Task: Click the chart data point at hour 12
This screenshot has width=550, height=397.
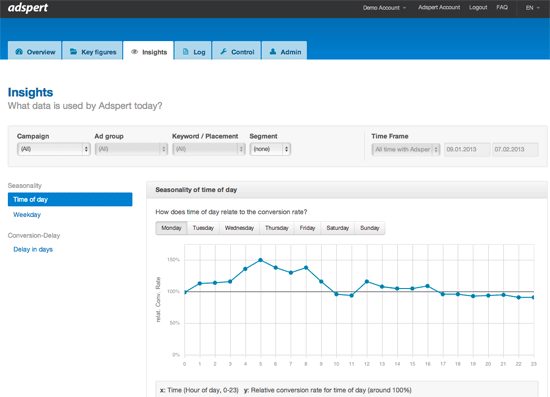Action: coord(367,281)
